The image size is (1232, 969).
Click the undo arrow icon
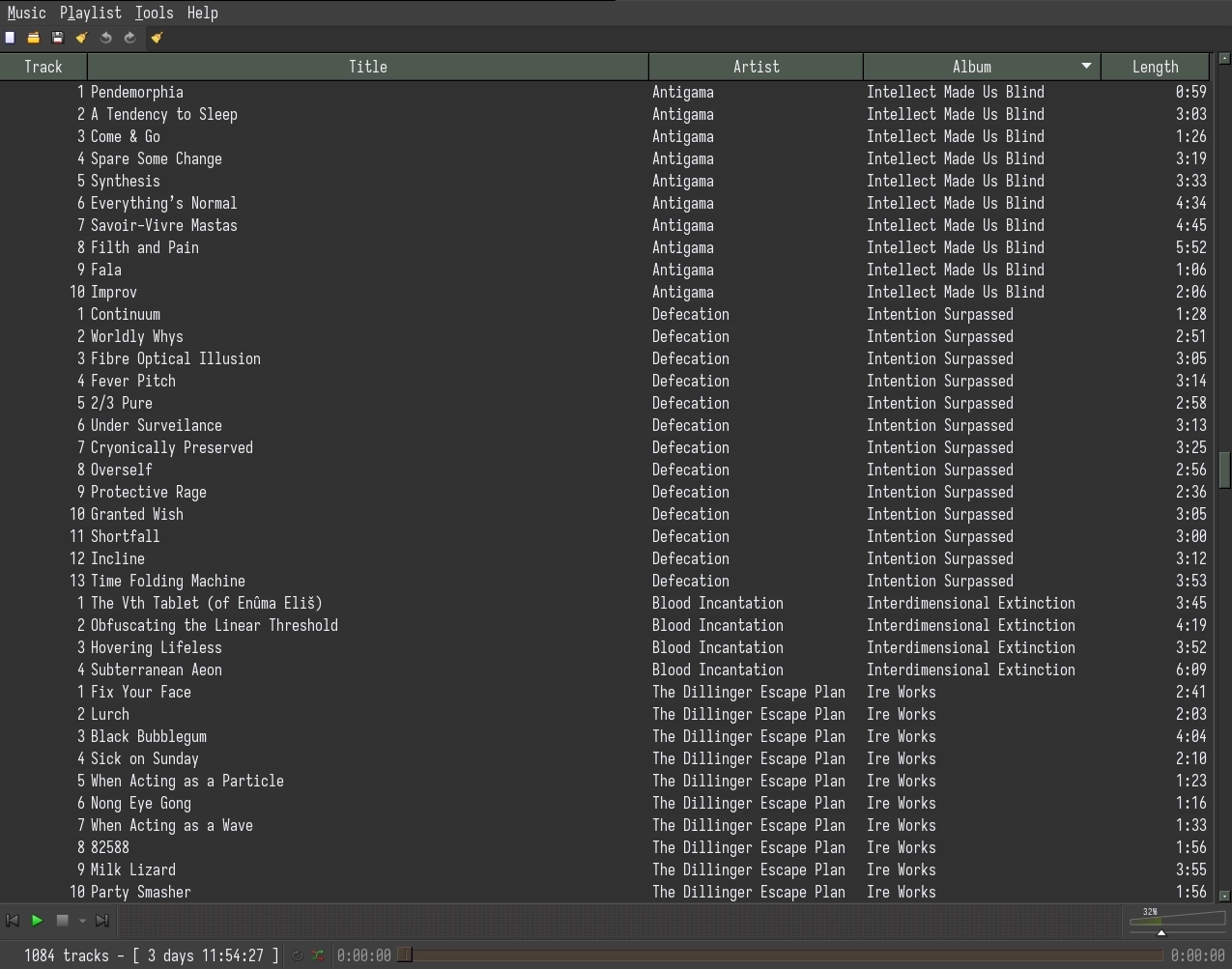coord(105,38)
